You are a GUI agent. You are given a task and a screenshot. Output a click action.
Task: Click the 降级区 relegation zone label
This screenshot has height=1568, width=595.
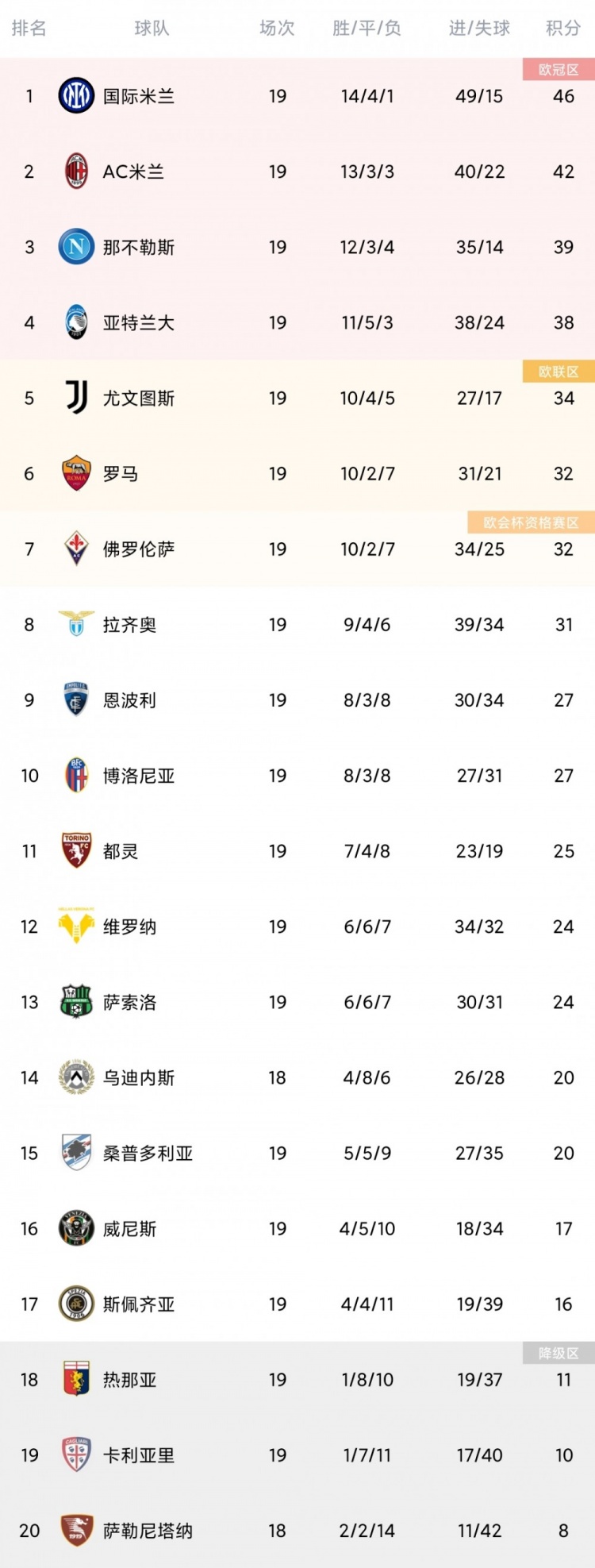[559, 1353]
